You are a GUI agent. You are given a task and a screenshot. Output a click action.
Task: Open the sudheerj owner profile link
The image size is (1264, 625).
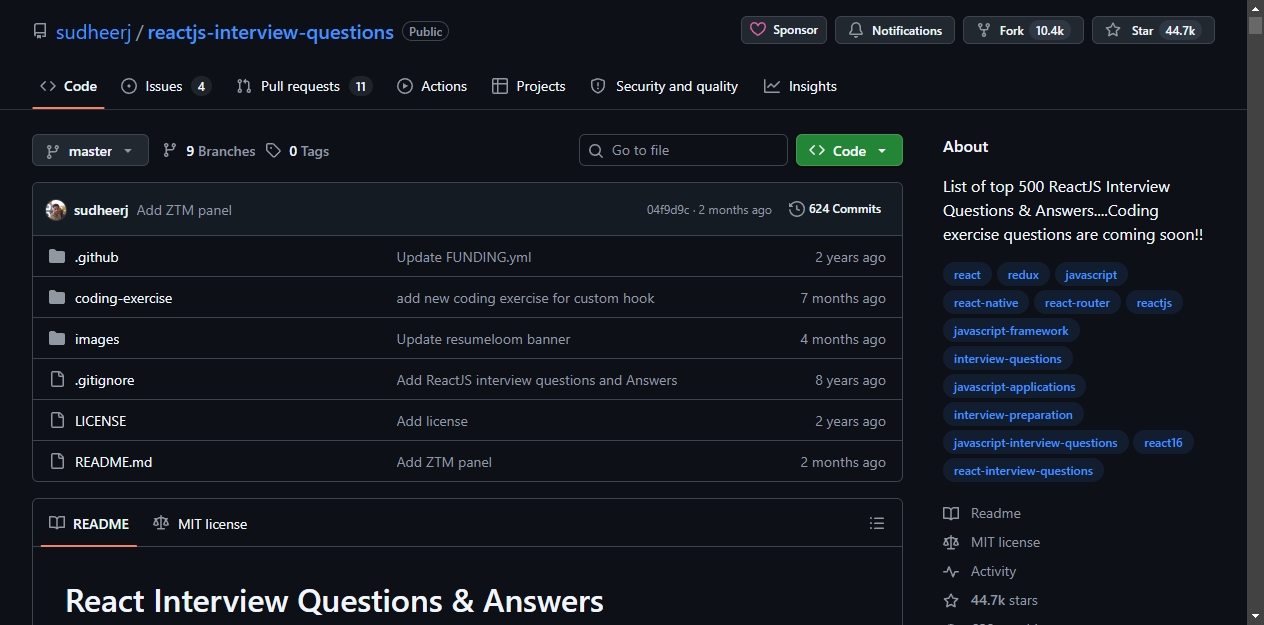click(x=95, y=32)
